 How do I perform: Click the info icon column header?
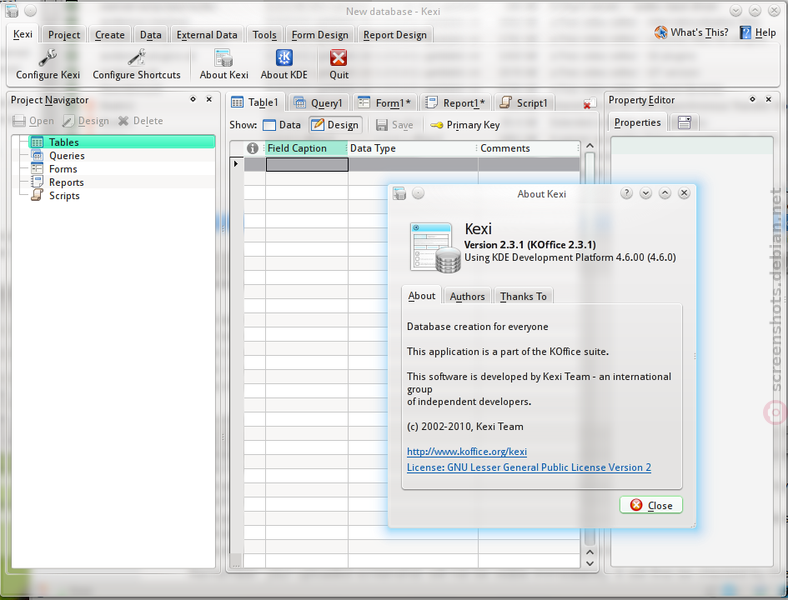point(252,148)
